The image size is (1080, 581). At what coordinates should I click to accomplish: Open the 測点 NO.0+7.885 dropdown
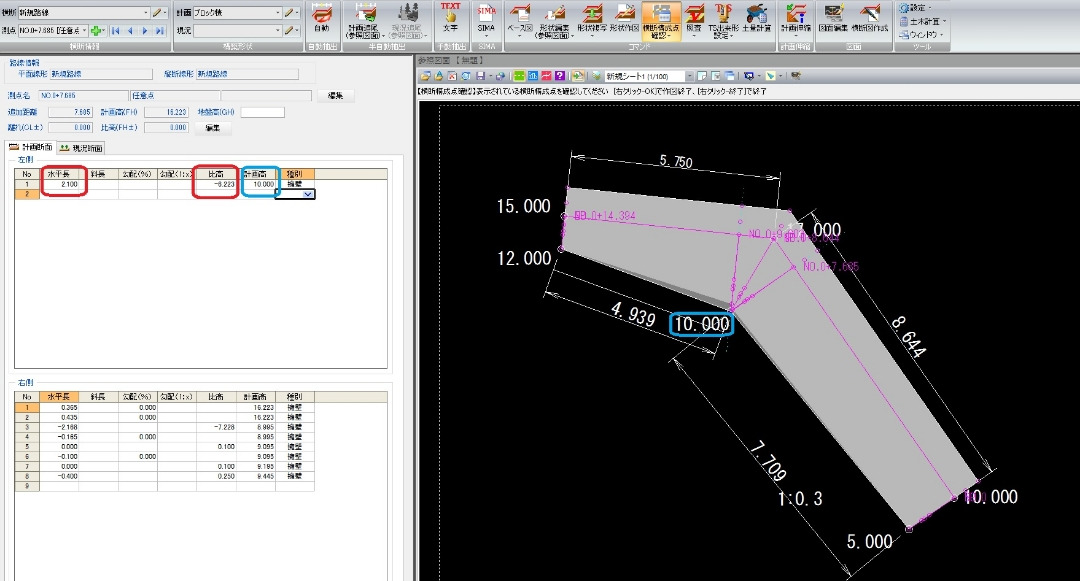pyautogui.click(x=84, y=31)
